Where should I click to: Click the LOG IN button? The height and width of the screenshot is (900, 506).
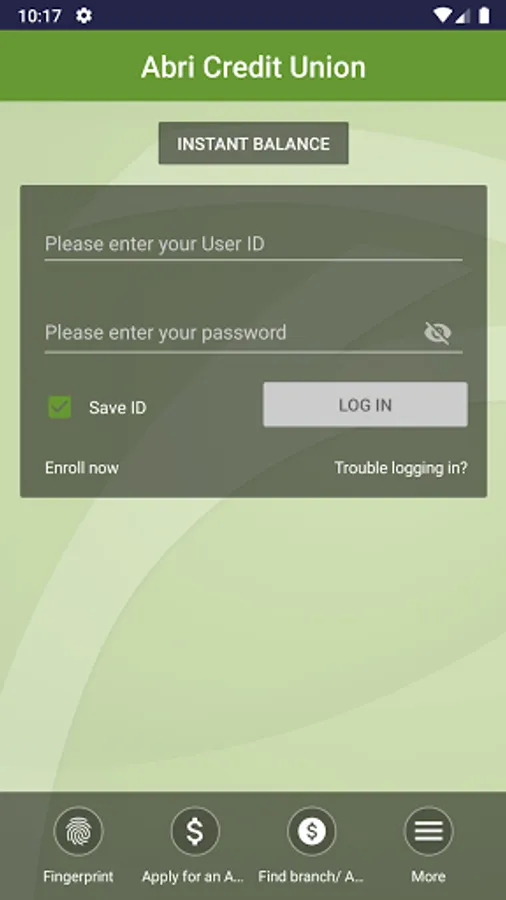pos(365,405)
